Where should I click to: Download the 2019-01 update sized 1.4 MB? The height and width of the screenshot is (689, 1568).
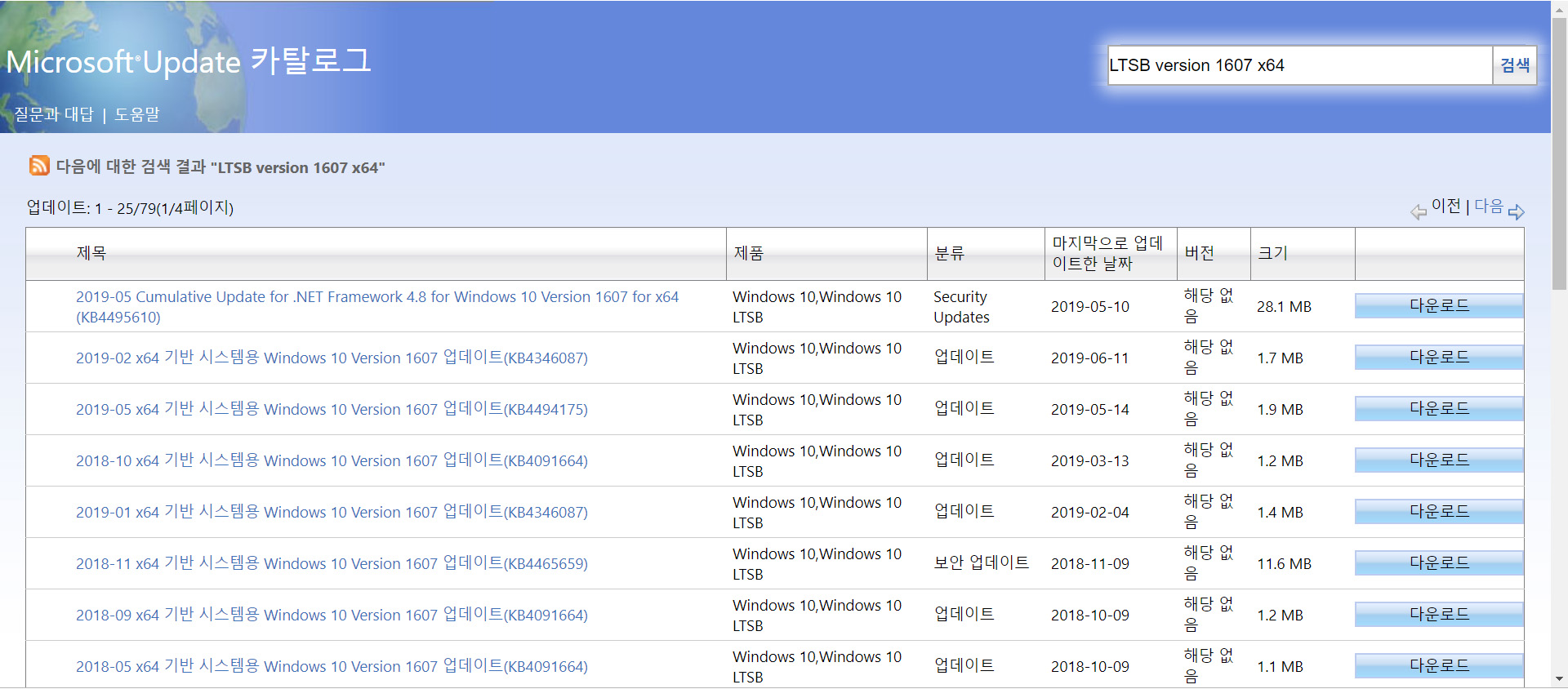[x=1439, y=512]
